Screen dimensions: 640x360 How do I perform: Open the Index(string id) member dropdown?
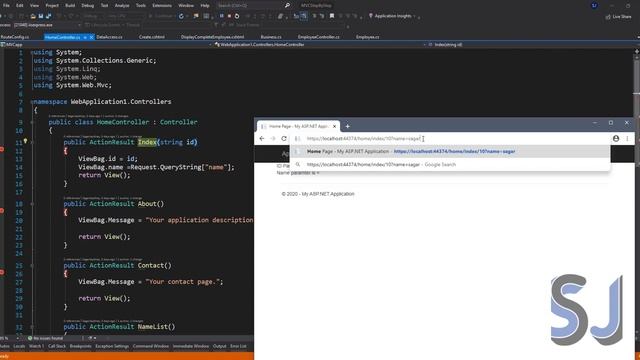[533, 44]
